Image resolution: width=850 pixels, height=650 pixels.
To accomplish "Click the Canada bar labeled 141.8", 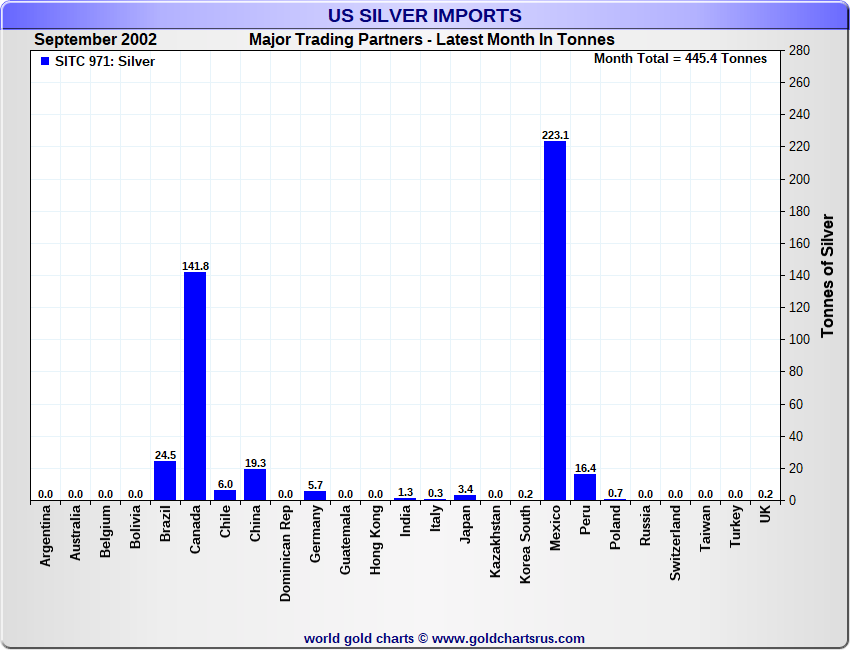I will pyautogui.click(x=195, y=385).
